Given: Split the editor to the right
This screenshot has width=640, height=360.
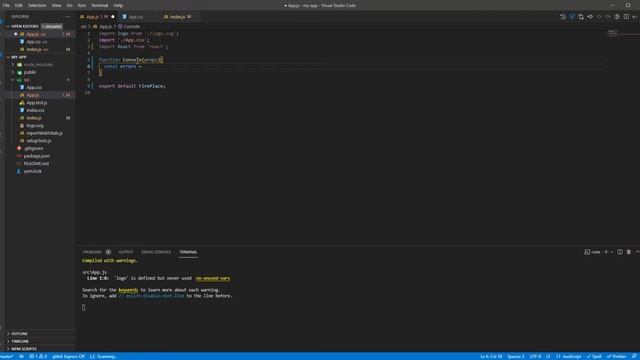Looking at the screenshot, I should pos(626,17).
